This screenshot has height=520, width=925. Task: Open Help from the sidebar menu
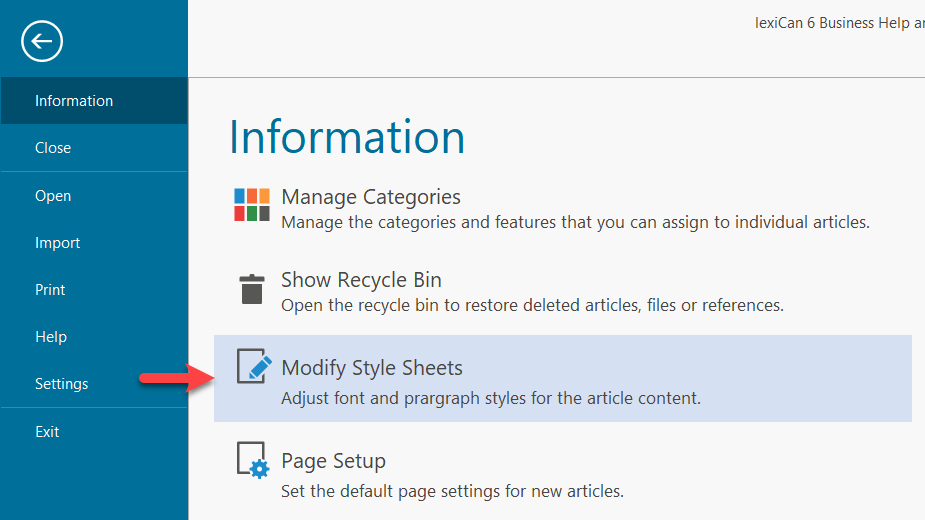point(51,337)
